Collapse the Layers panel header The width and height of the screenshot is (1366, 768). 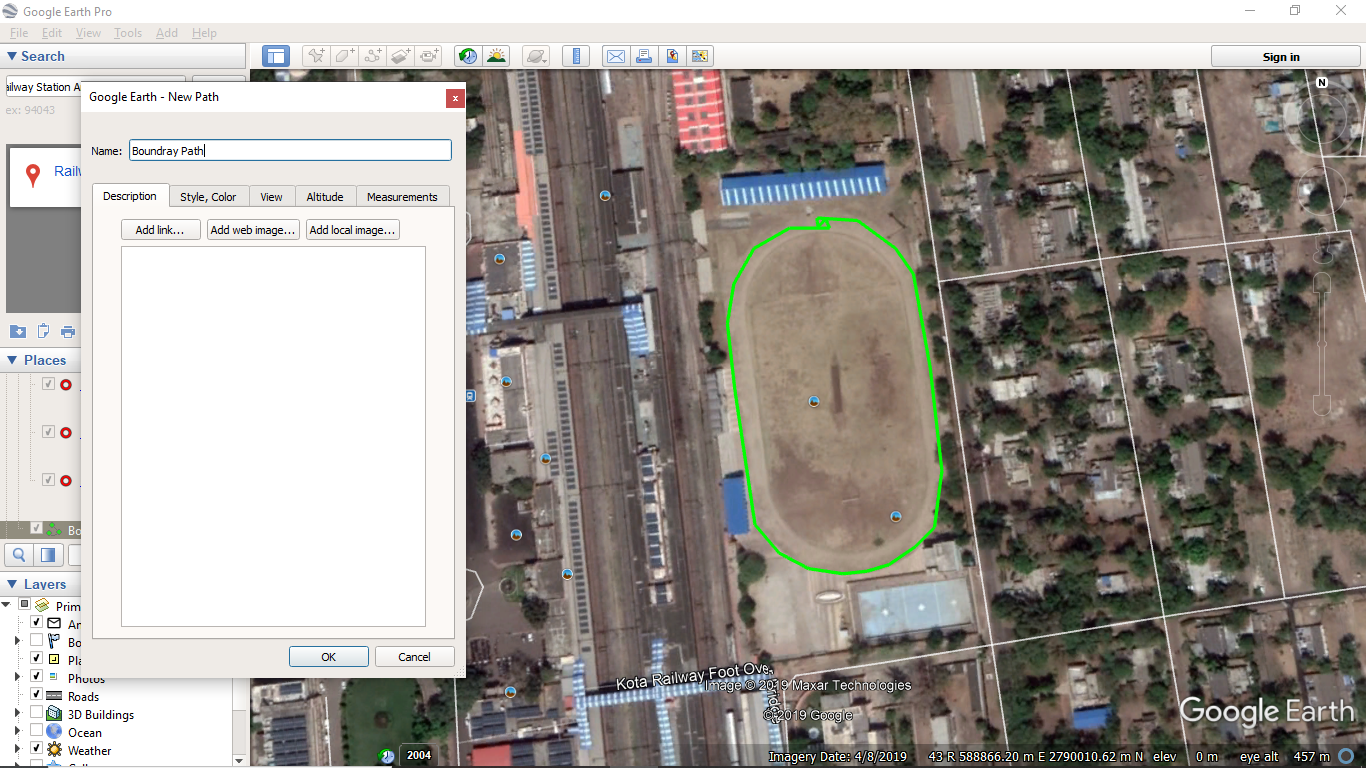coord(12,584)
